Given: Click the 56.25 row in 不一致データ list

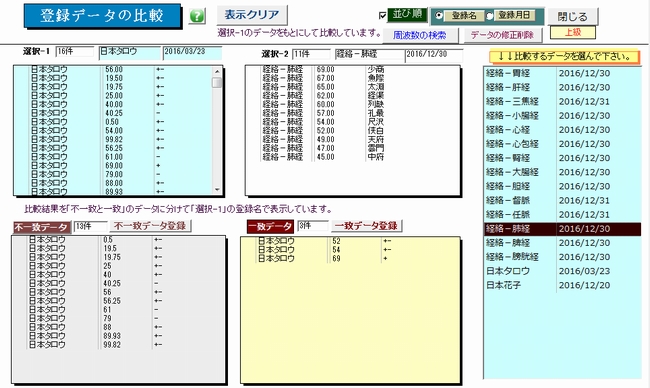Looking at the screenshot, I should coord(118,301).
